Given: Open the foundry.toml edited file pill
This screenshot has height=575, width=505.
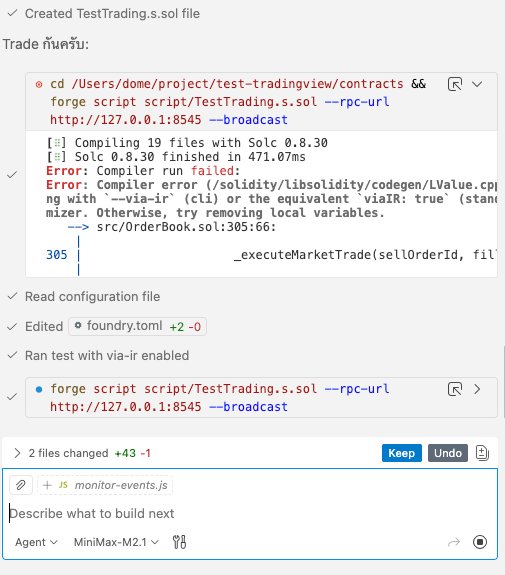Looking at the screenshot, I should point(138,326).
